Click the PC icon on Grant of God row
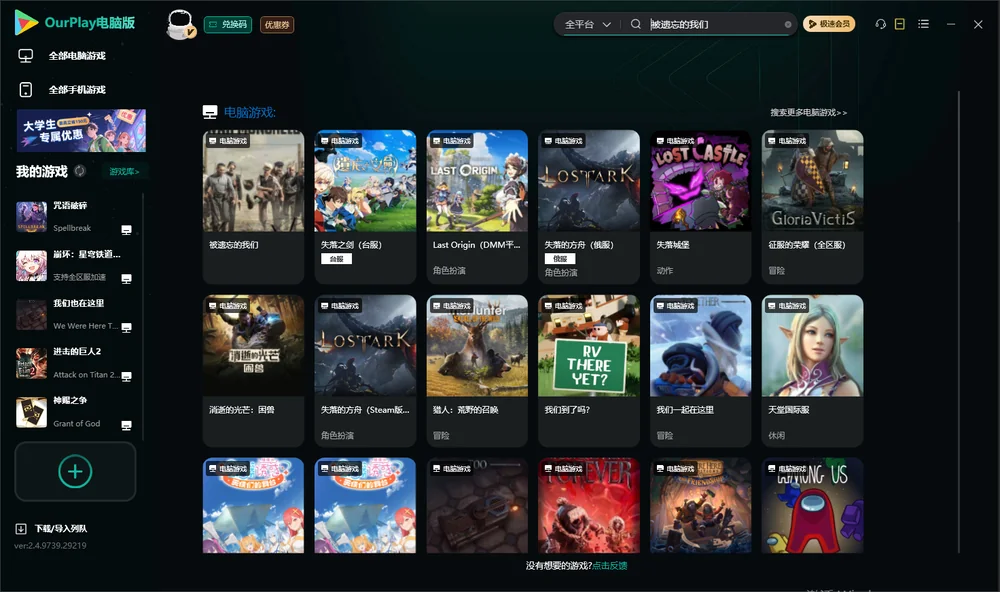The width and height of the screenshot is (1000, 592). coord(126,426)
